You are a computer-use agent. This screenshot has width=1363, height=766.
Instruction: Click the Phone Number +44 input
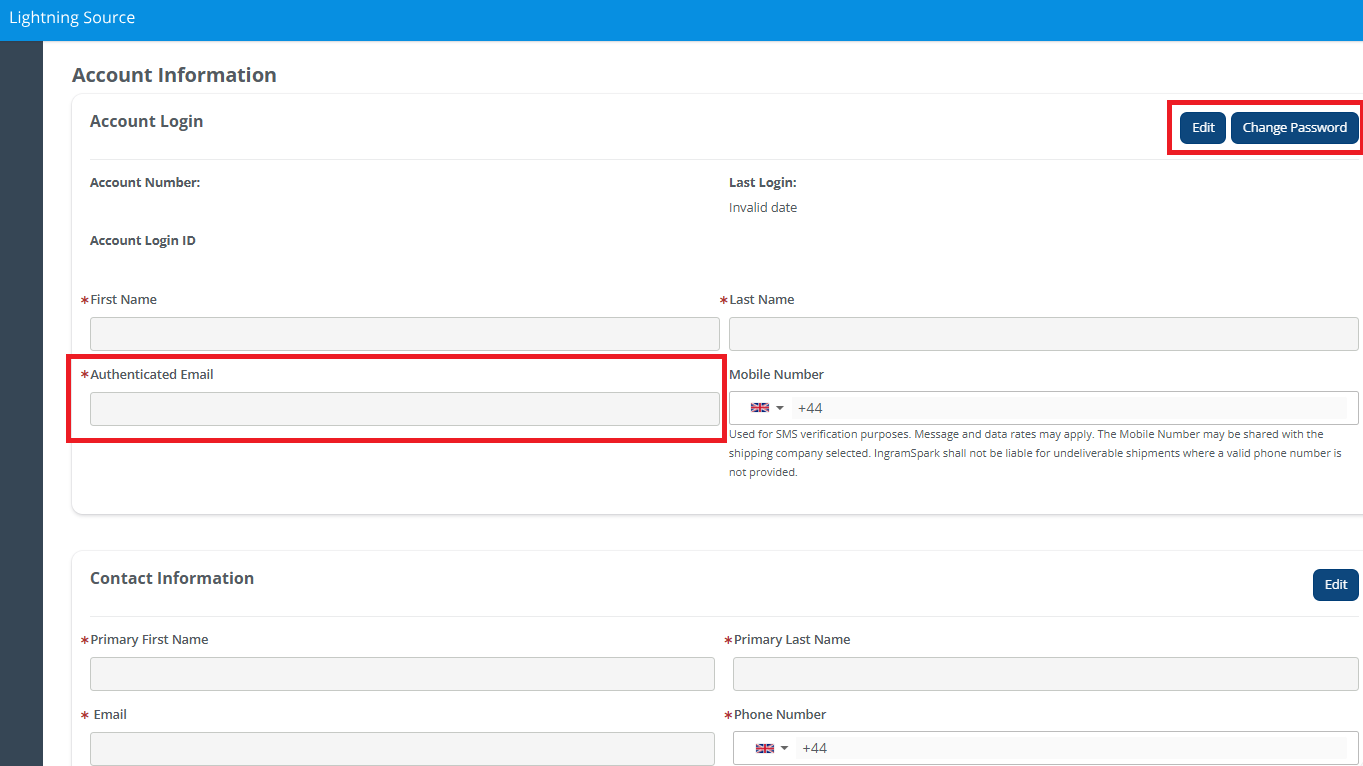point(1072,749)
